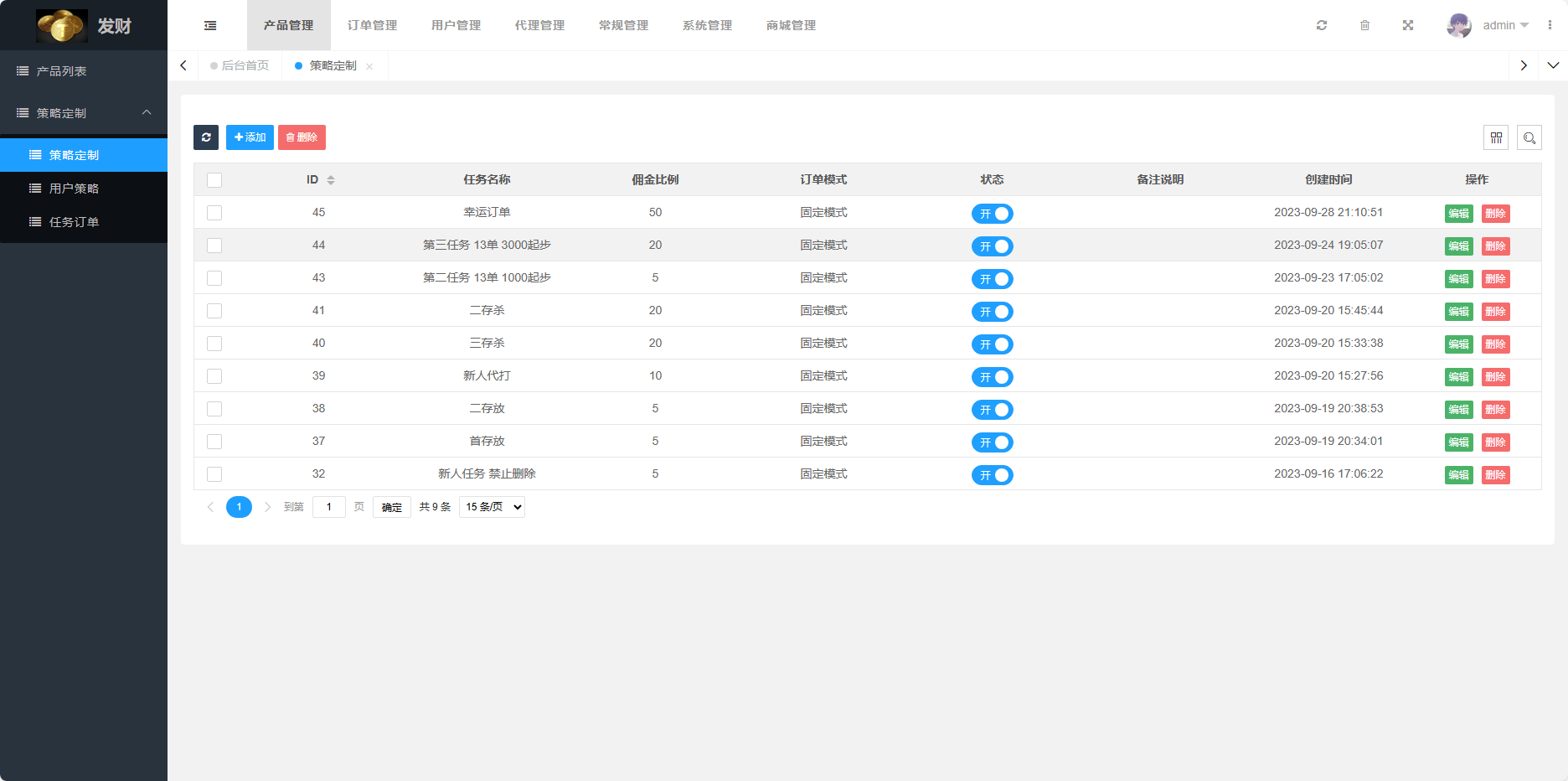Select checkbox for row ID 38
This screenshot has width=1568, height=781.
point(214,409)
